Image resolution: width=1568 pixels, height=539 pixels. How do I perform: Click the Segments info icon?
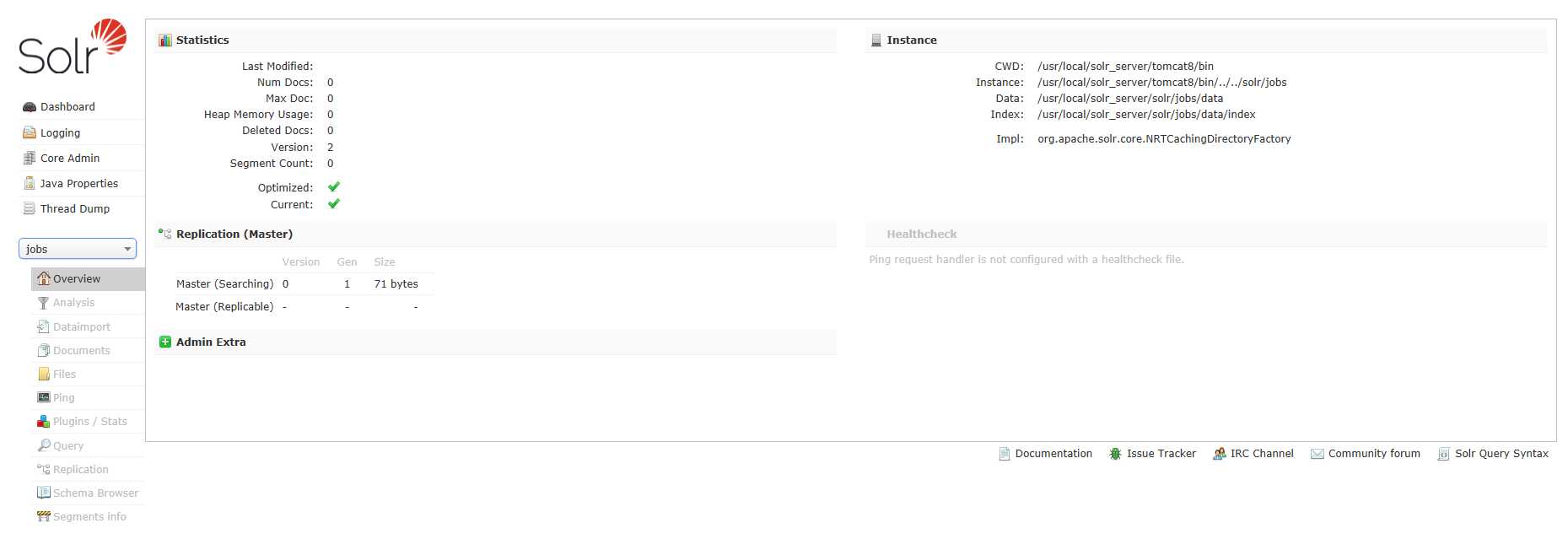(44, 516)
